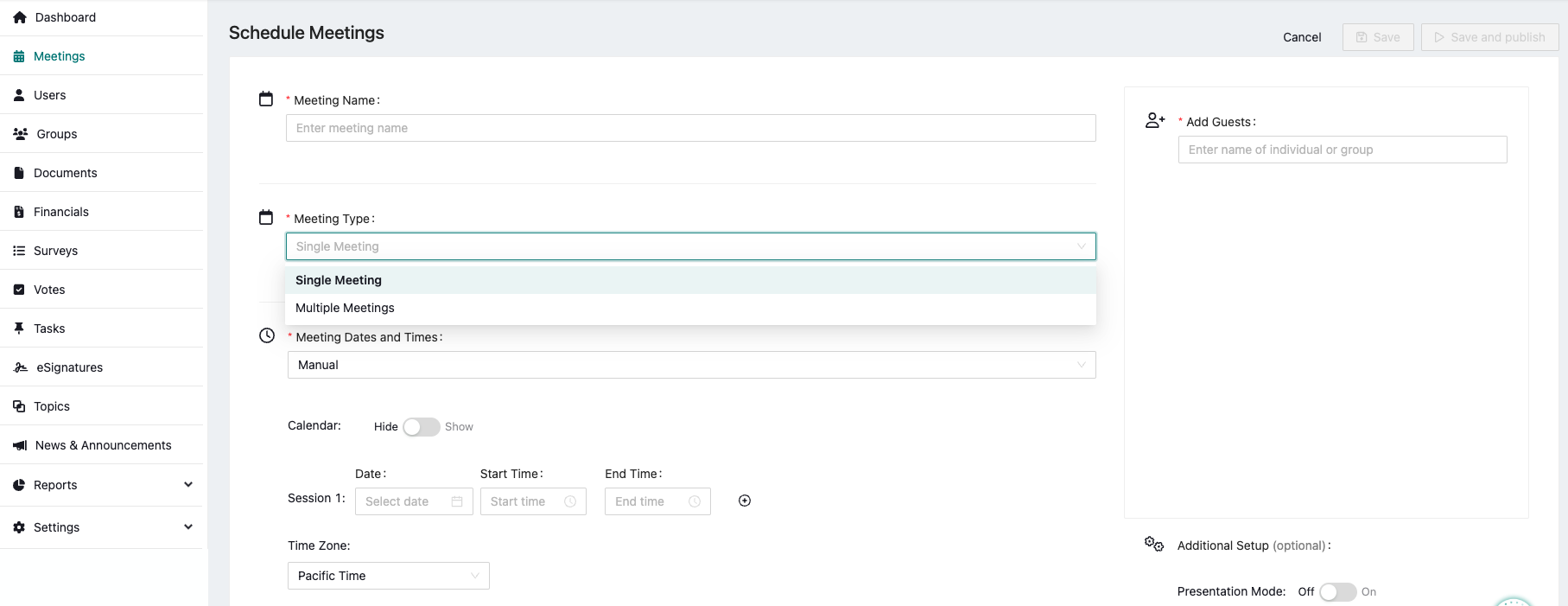Image resolution: width=1568 pixels, height=606 pixels.
Task: Click the gears icon beside Additional Setup
Action: [1154, 544]
